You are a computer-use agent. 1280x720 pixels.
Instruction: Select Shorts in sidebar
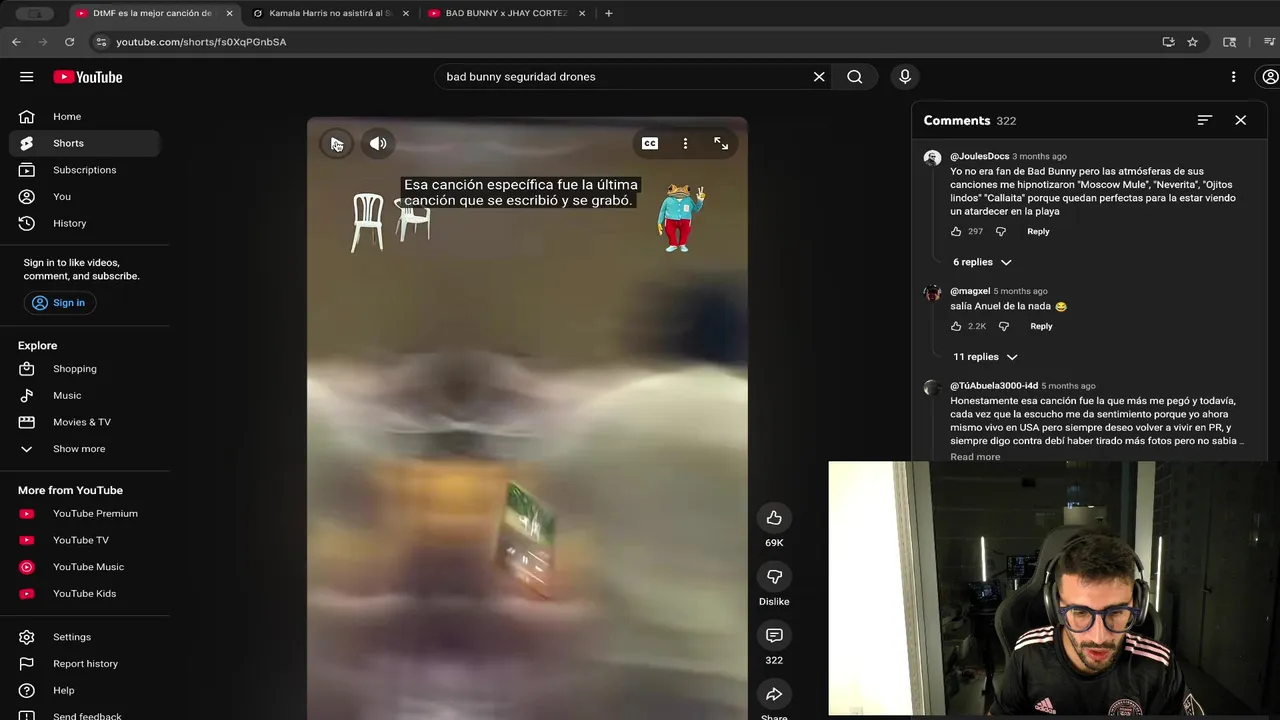point(85,144)
